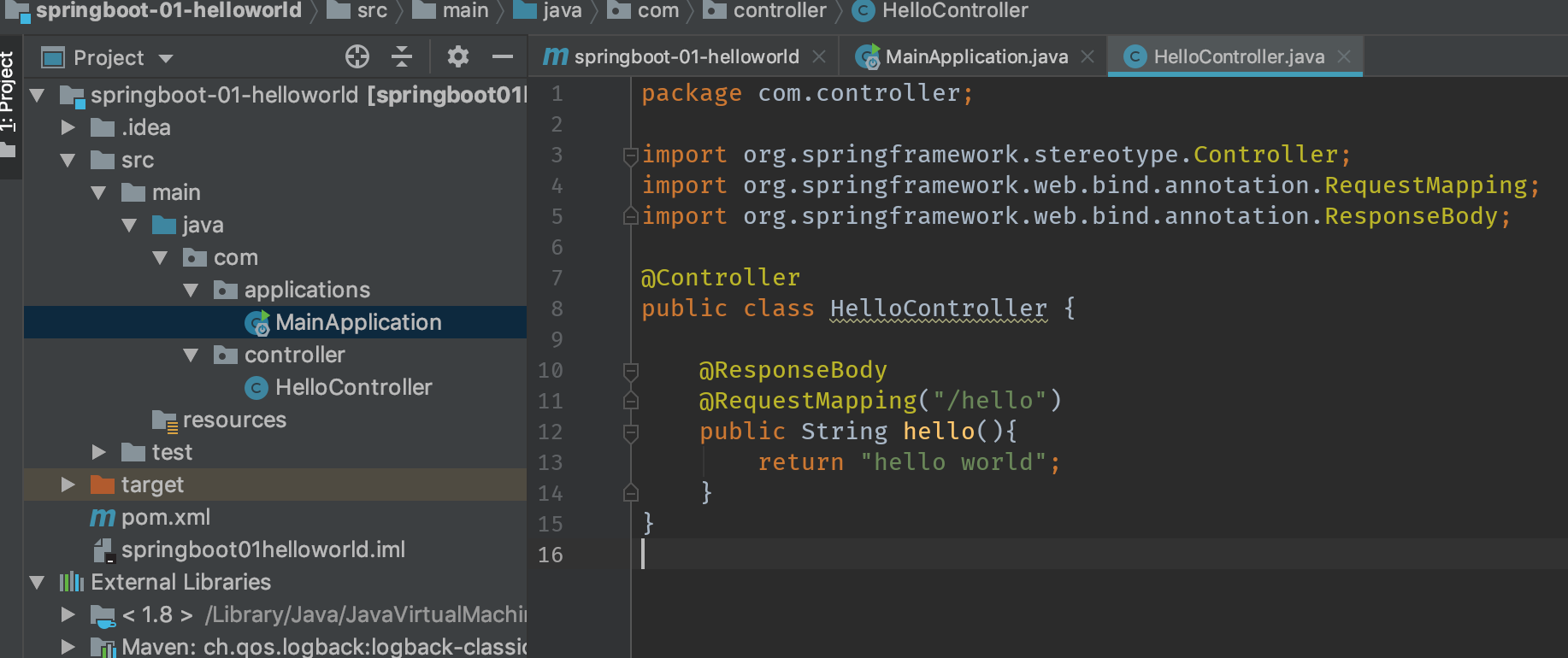
Task: Collapse the com package arrow
Action: point(161,257)
